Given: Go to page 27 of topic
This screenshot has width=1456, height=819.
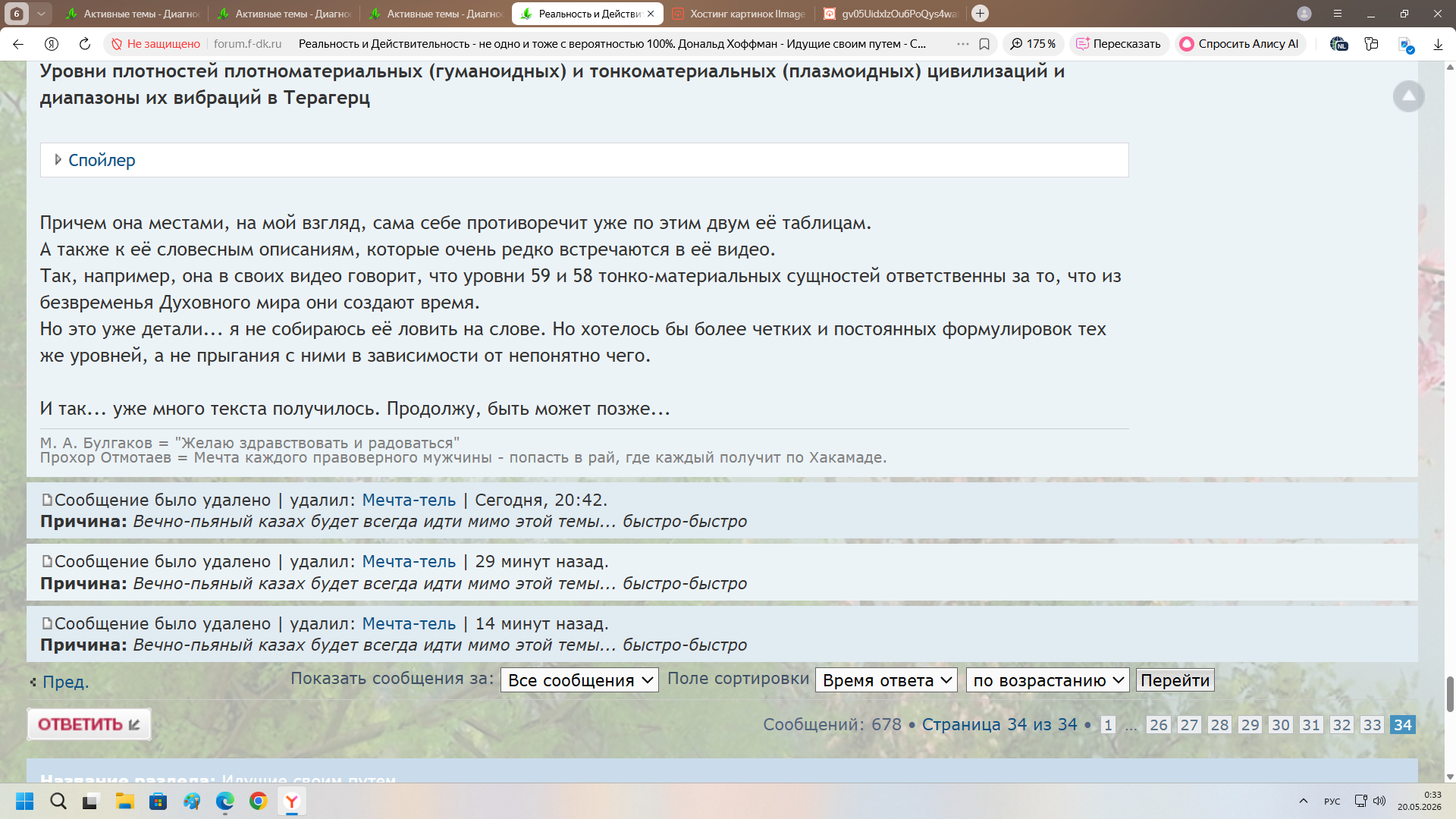Looking at the screenshot, I should tap(1189, 725).
